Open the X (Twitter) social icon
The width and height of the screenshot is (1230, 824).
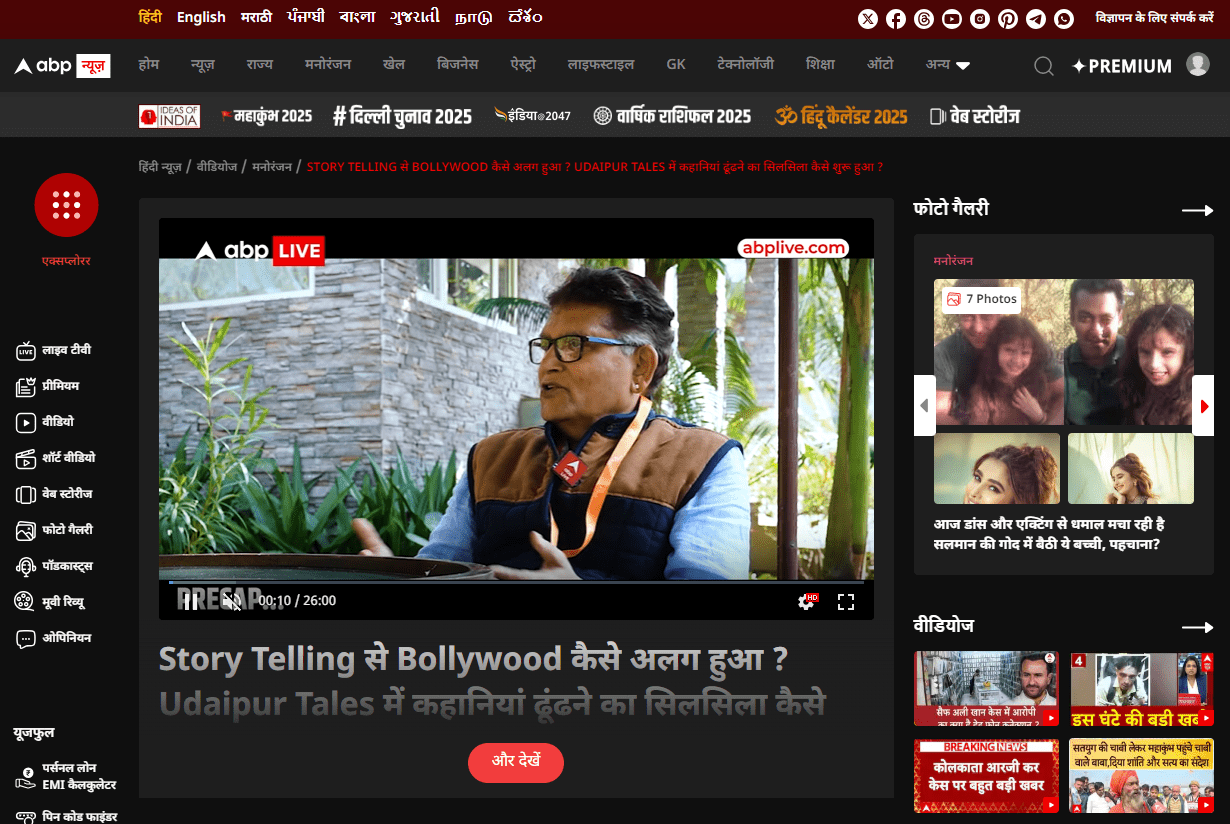coord(868,19)
